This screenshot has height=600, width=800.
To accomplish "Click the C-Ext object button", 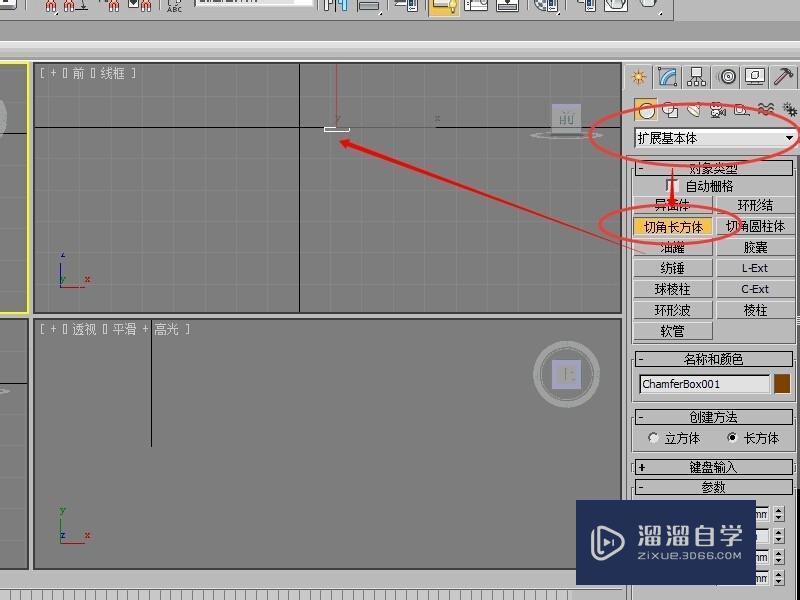I will point(756,289).
